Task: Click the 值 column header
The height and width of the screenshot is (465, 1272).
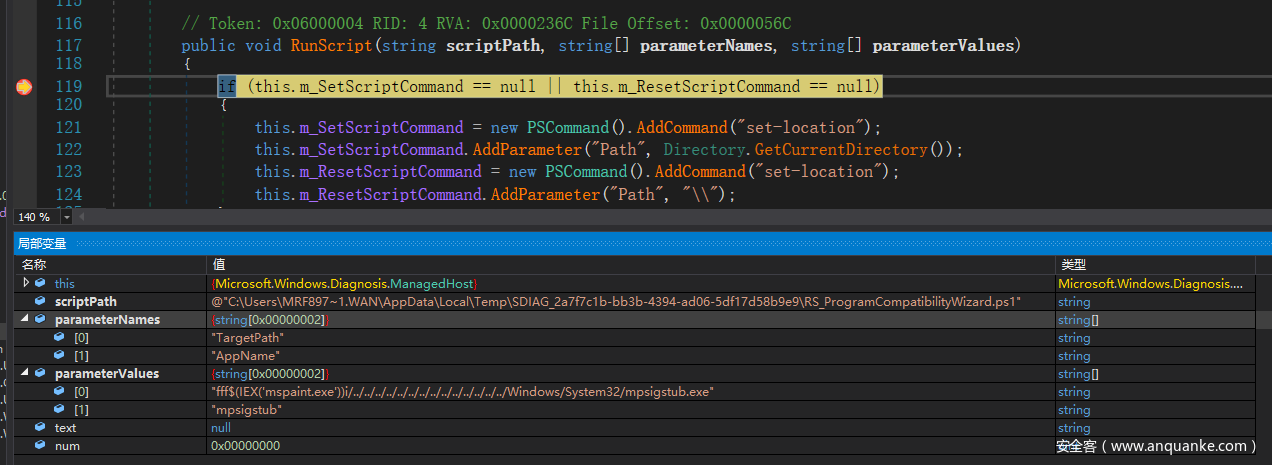Action: (218, 265)
